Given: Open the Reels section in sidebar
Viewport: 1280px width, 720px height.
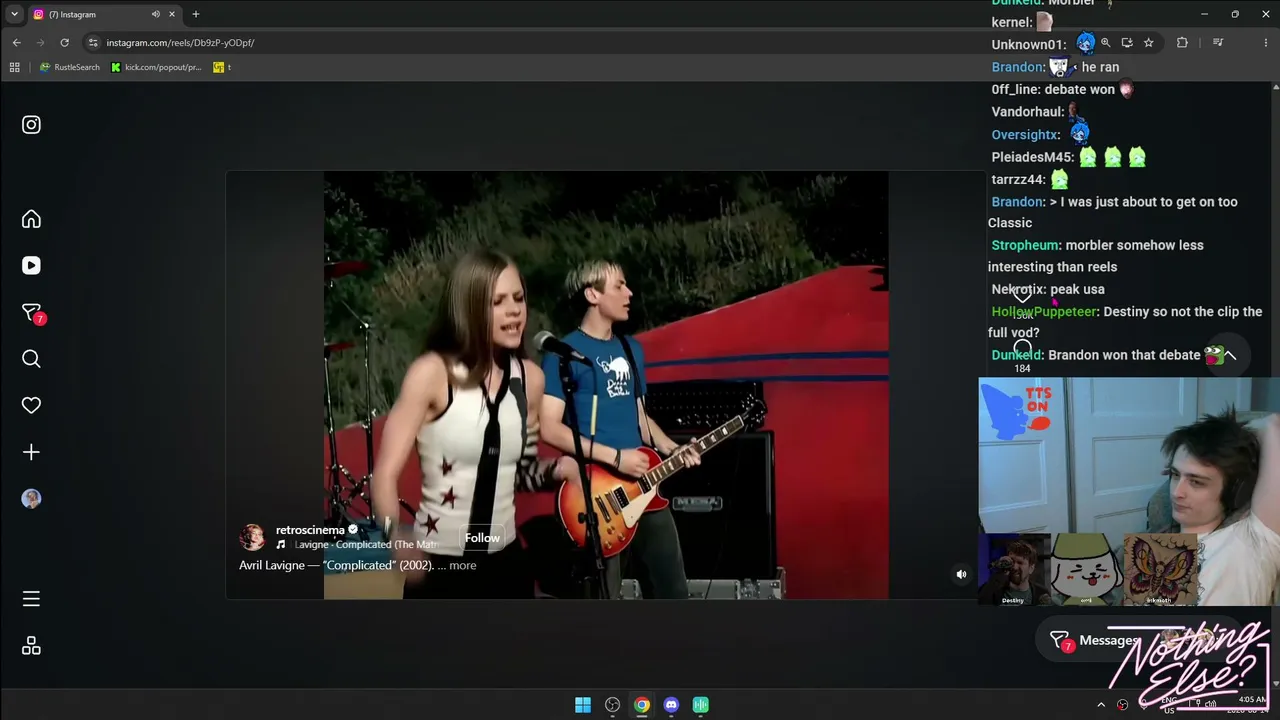Looking at the screenshot, I should pos(31,266).
